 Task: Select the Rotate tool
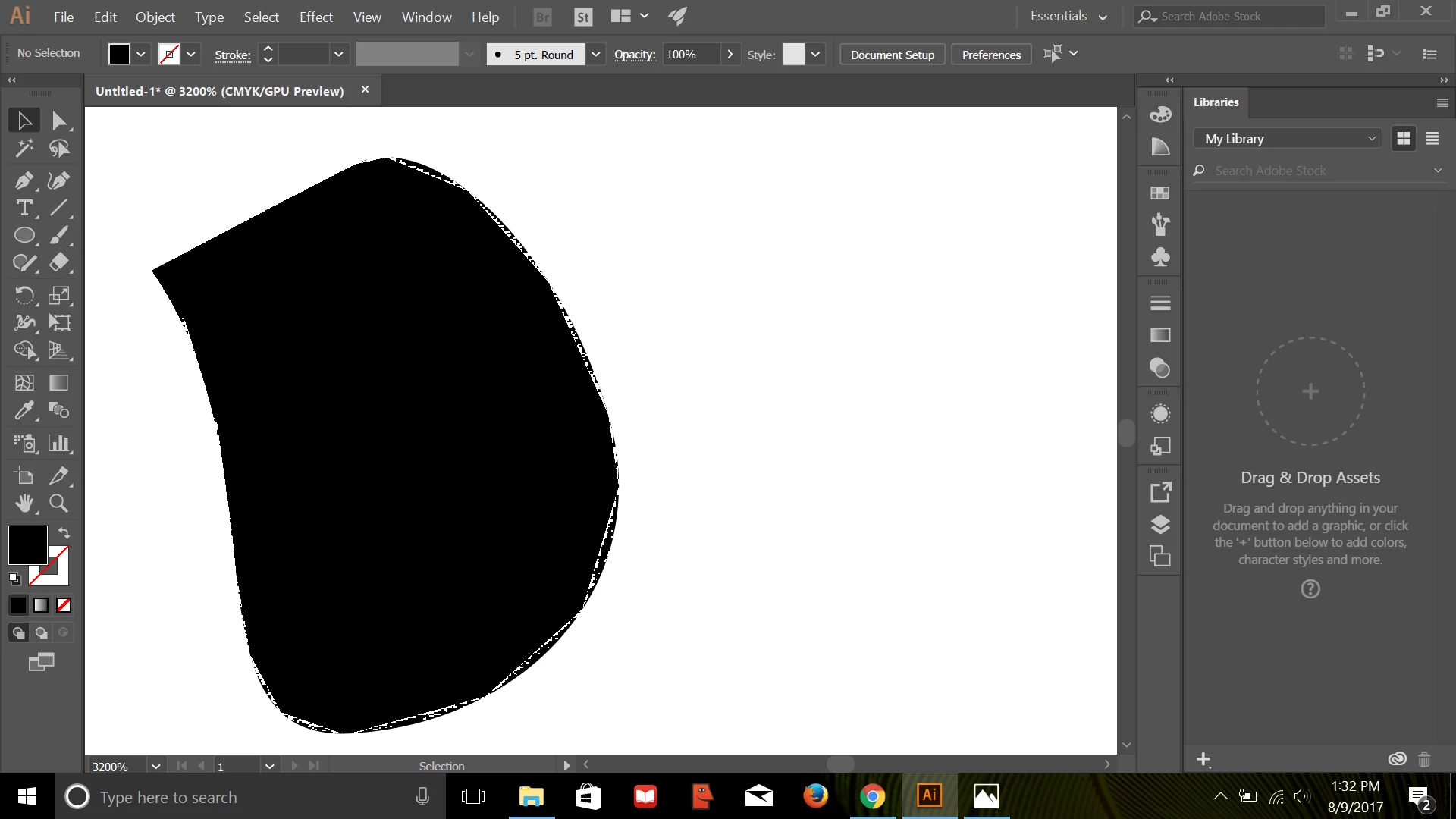[x=24, y=295]
